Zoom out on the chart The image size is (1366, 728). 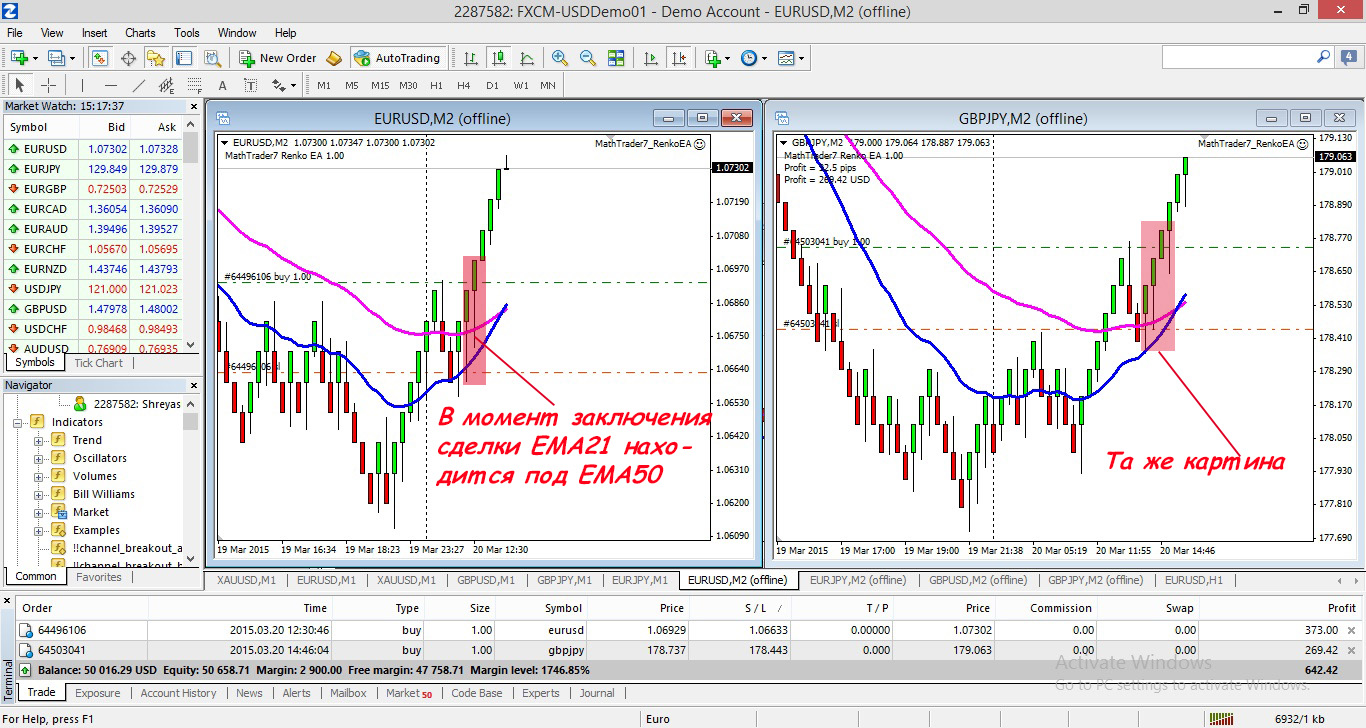(588, 58)
